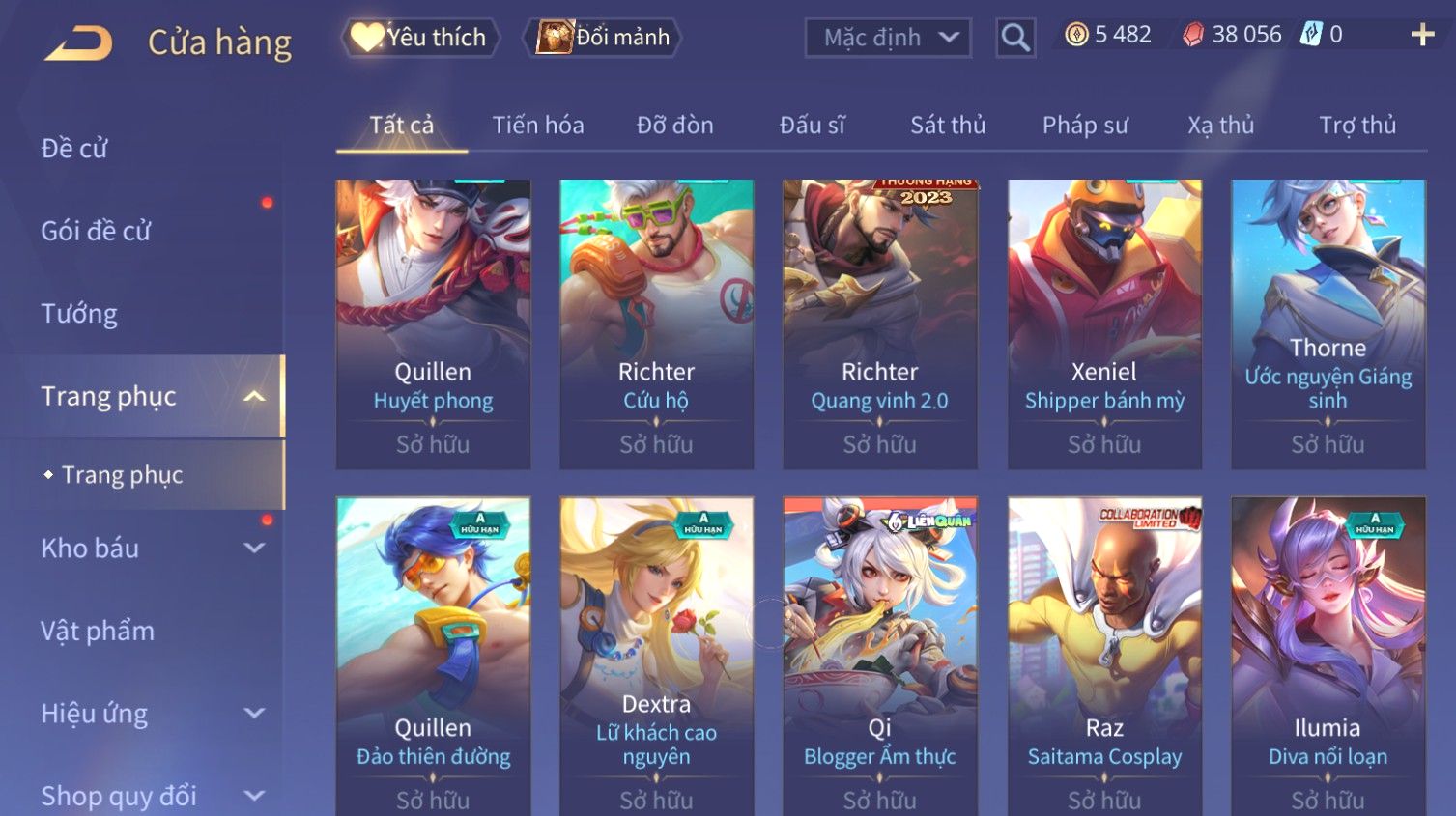Expand the Hiệu ứng sidebar menu
1456x816 pixels.
pyautogui.click(x=254, y=714)
